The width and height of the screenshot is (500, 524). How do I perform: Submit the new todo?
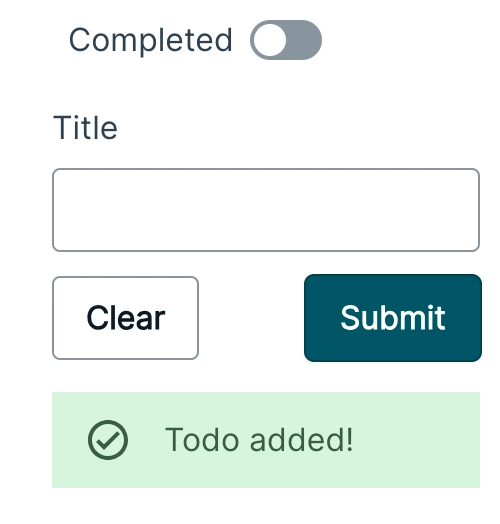[393, 318]
